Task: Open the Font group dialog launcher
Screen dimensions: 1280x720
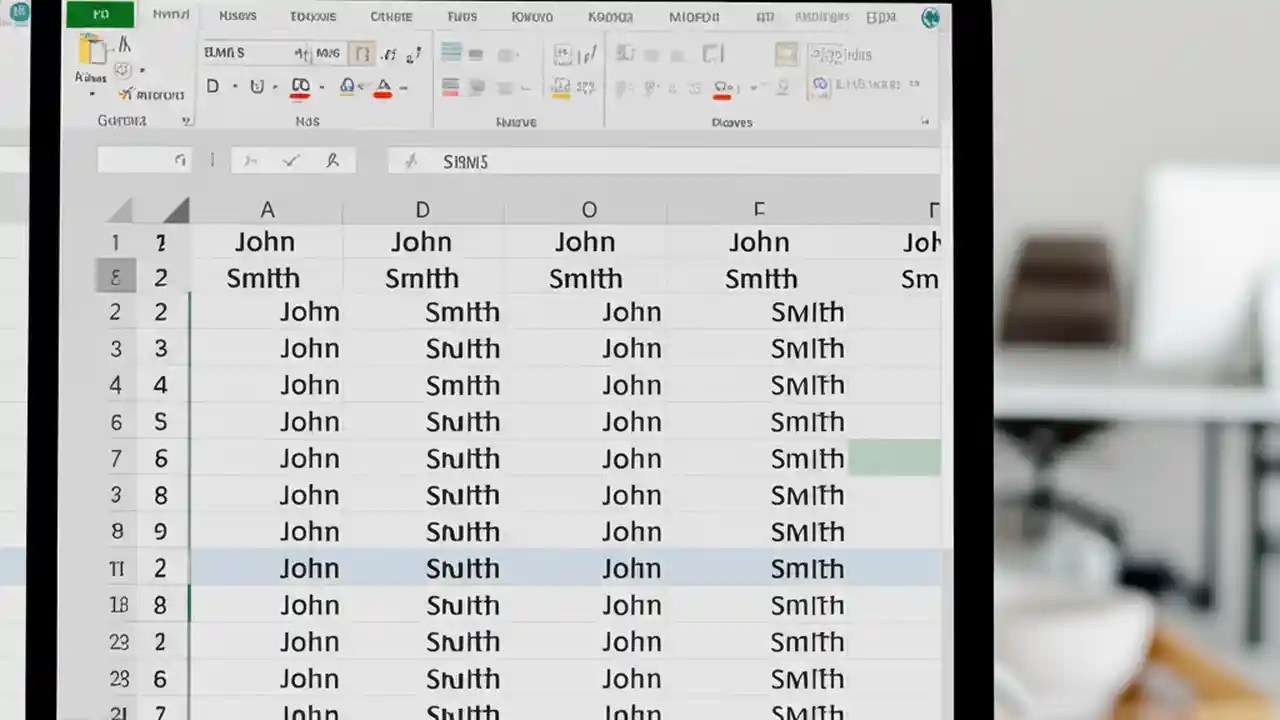Action: click(x=418, y=120)
